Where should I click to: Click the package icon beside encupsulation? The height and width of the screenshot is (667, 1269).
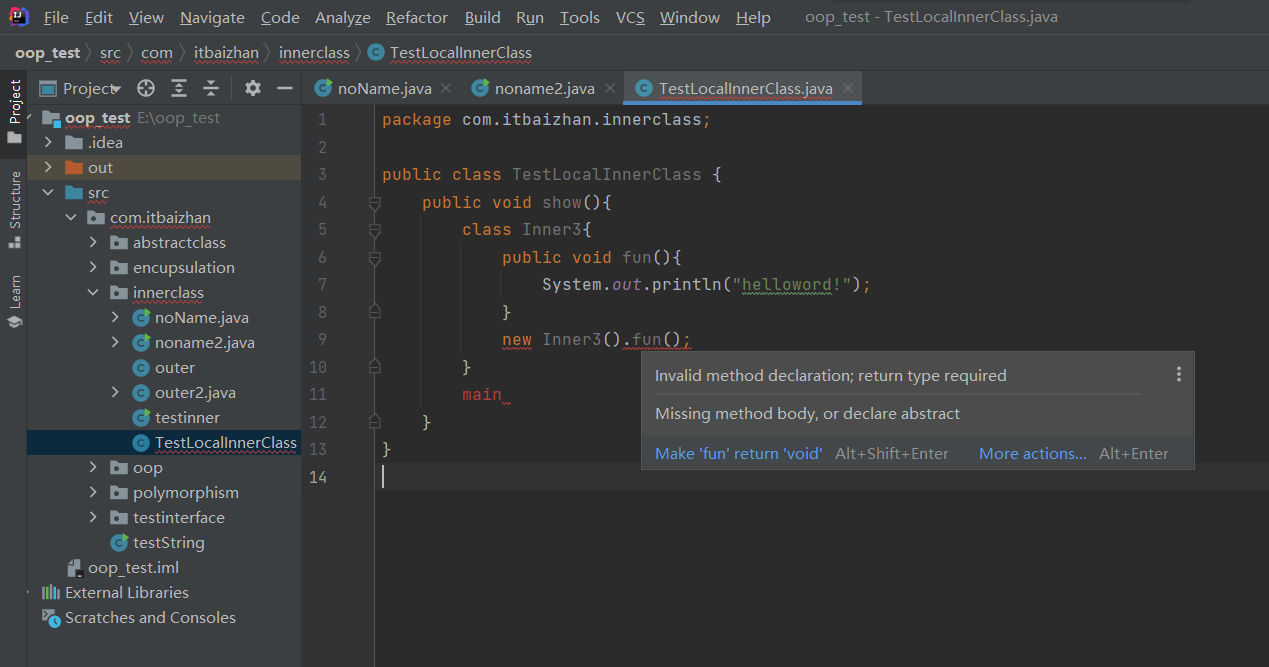[x=119, y=267]
